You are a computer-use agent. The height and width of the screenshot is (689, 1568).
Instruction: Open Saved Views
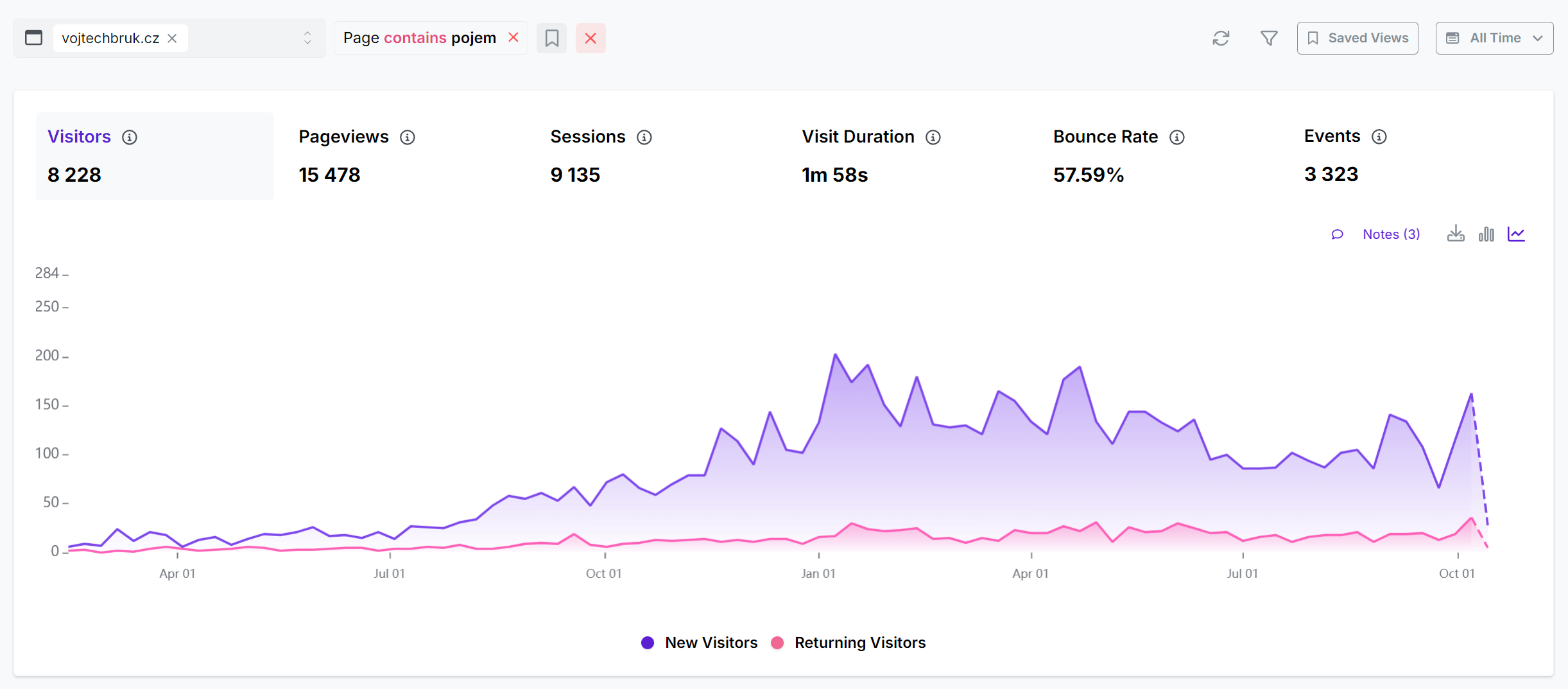tap(1357, 38)
